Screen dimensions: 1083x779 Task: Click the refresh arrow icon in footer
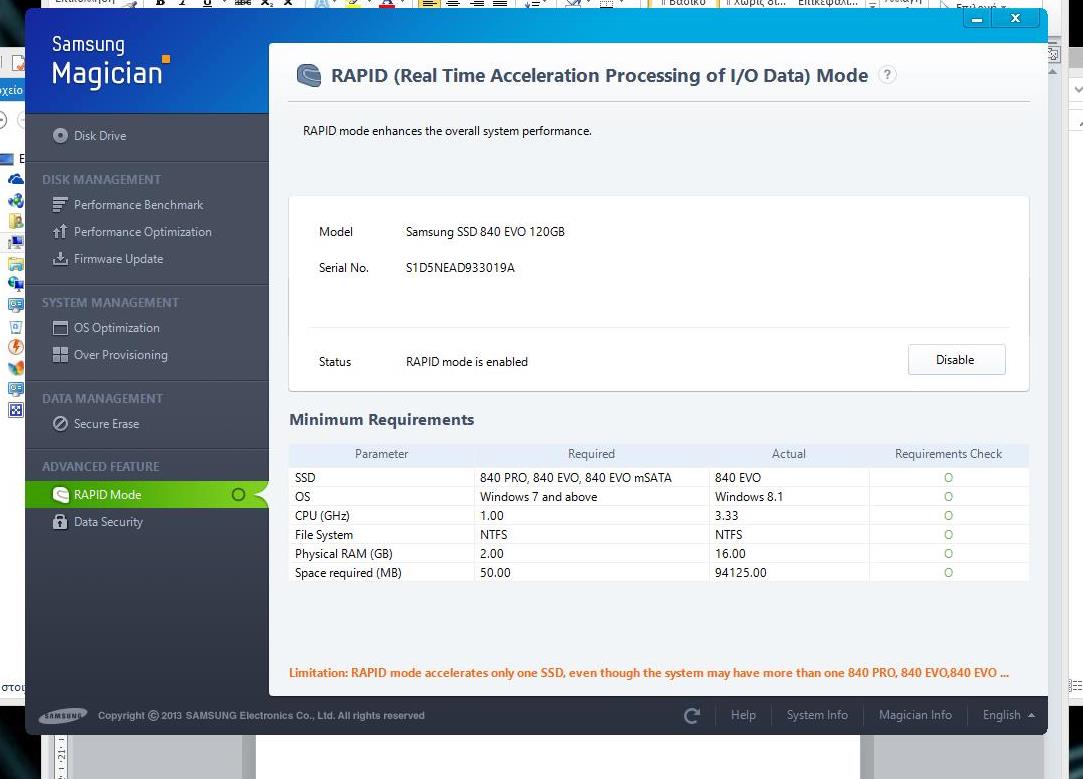point(691,715)
